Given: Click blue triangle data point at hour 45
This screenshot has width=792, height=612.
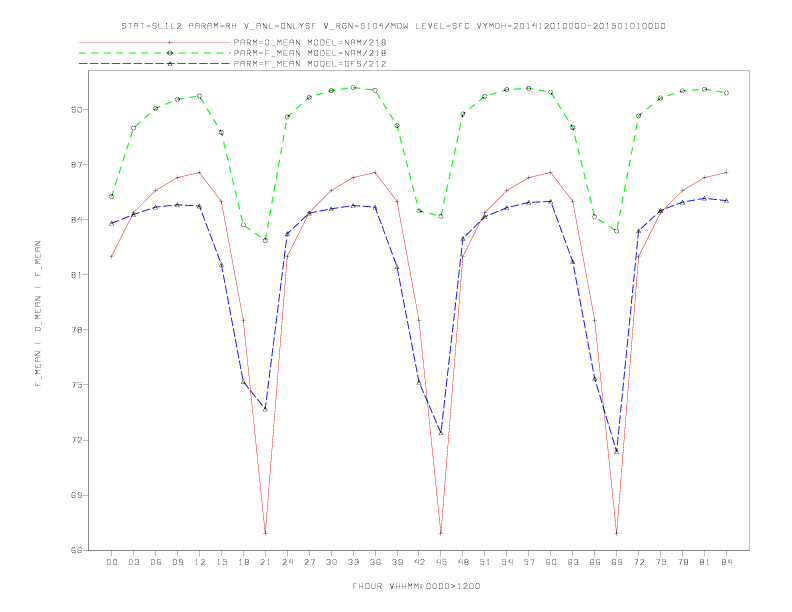Looking at the screenshot, I should click(x=441, y=433).
